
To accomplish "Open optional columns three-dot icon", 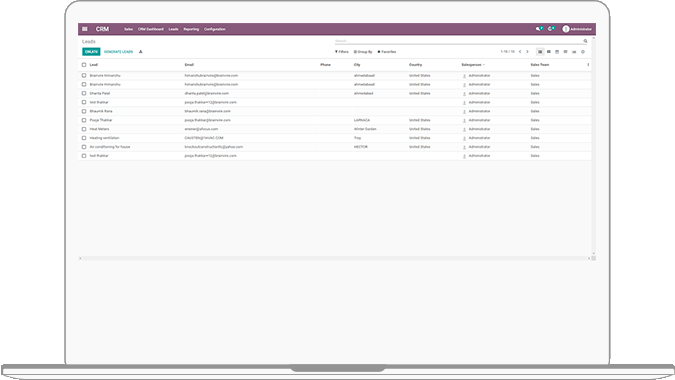I will [588, 65].
